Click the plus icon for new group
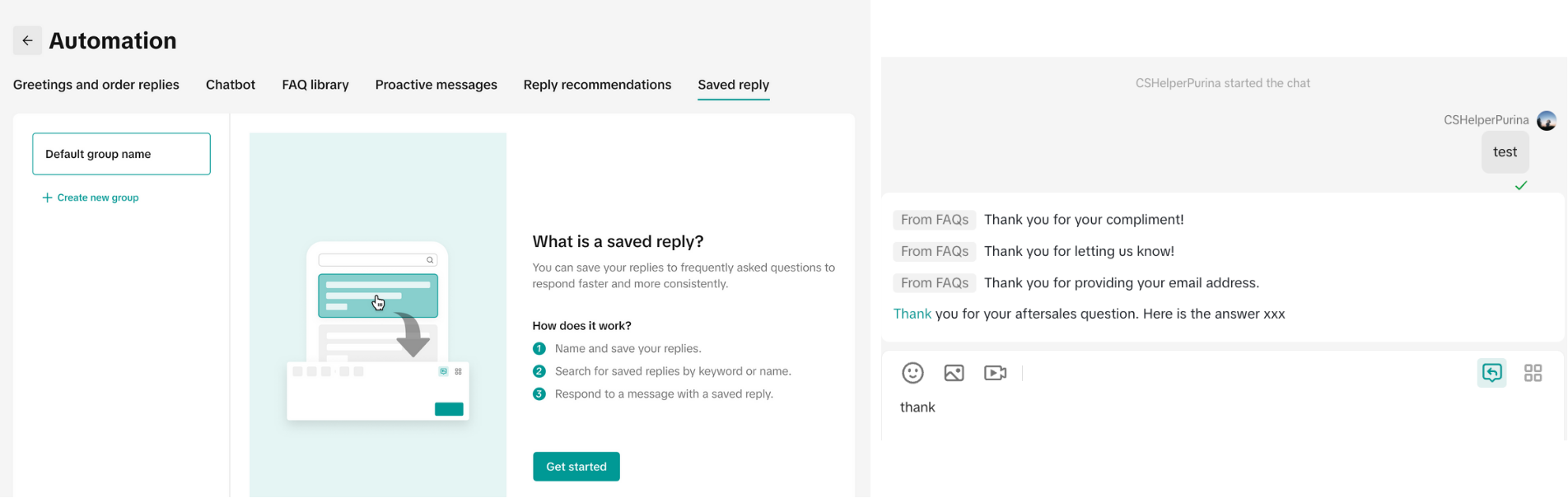 47,198
